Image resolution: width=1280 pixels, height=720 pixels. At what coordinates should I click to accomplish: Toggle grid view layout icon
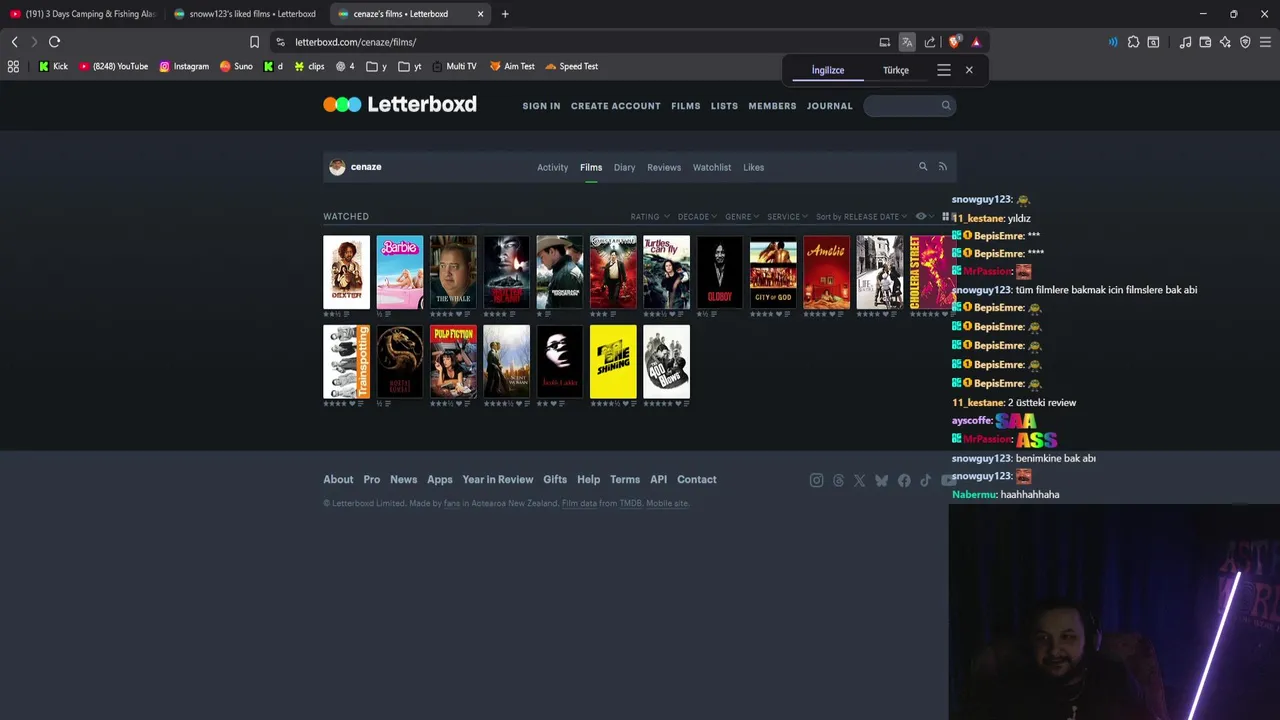(x=946, y=217)
